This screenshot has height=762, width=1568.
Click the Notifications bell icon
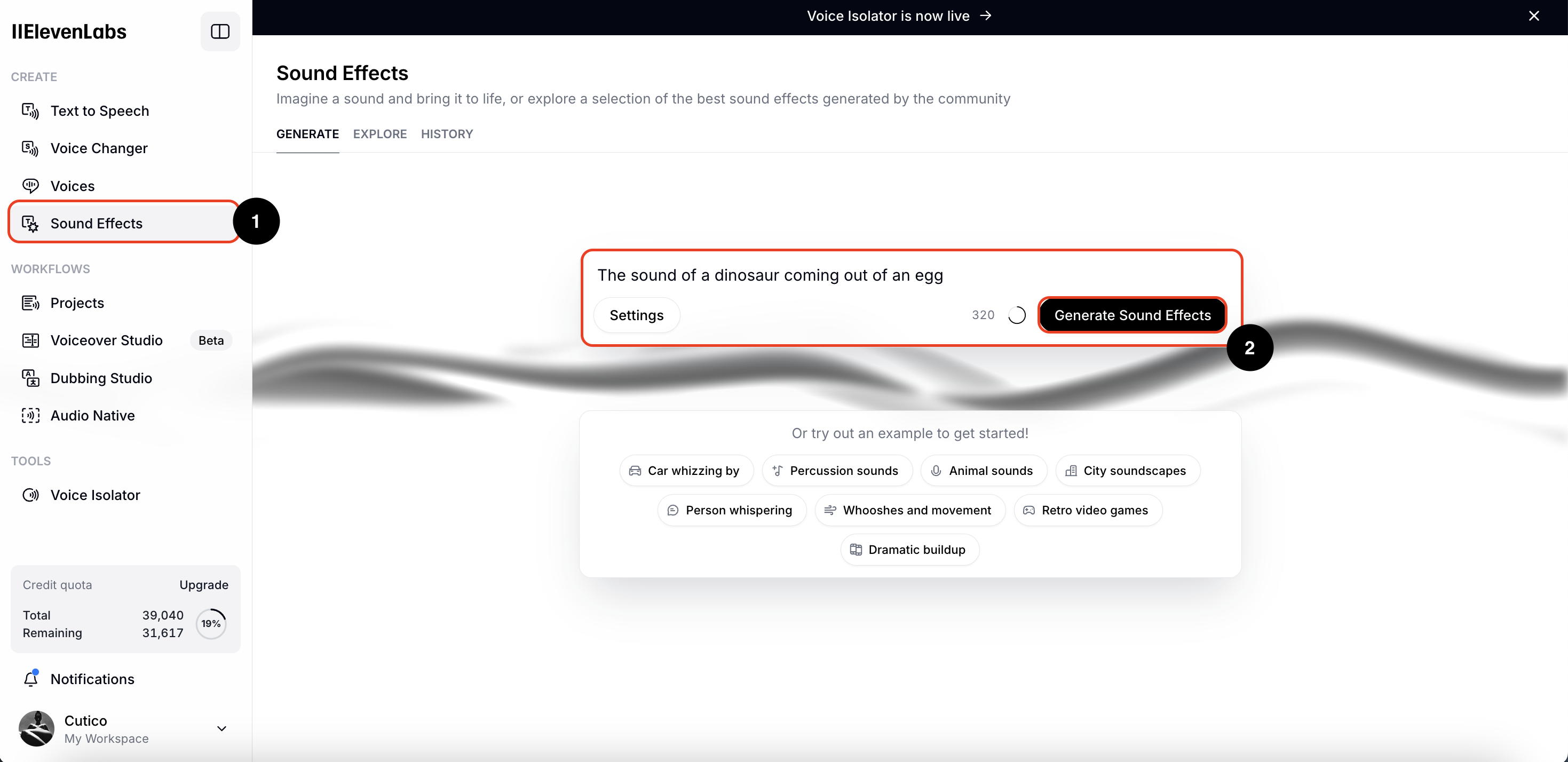coord(30,679)
